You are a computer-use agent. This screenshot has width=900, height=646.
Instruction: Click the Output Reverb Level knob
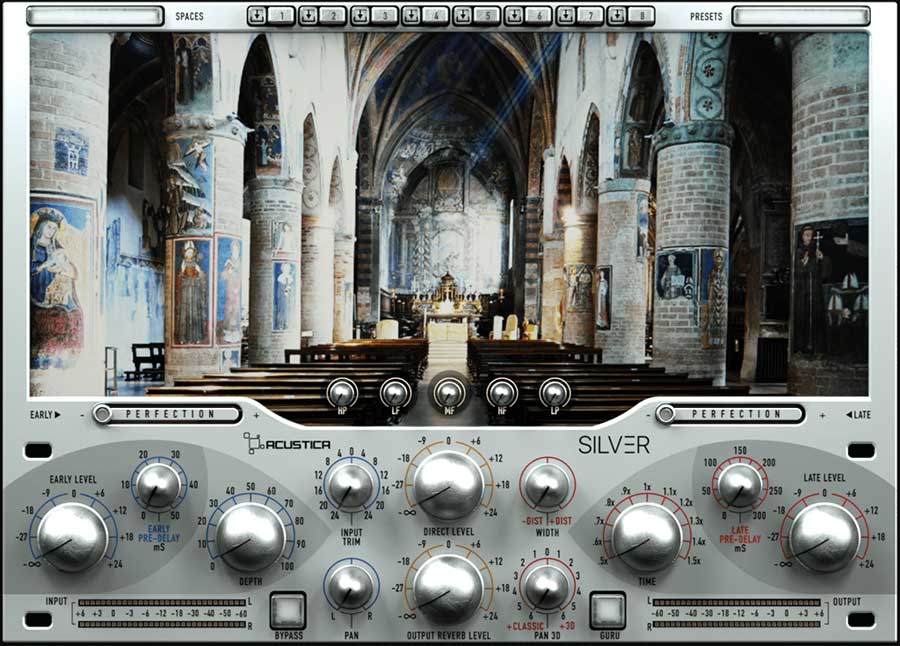coord(448,589)
